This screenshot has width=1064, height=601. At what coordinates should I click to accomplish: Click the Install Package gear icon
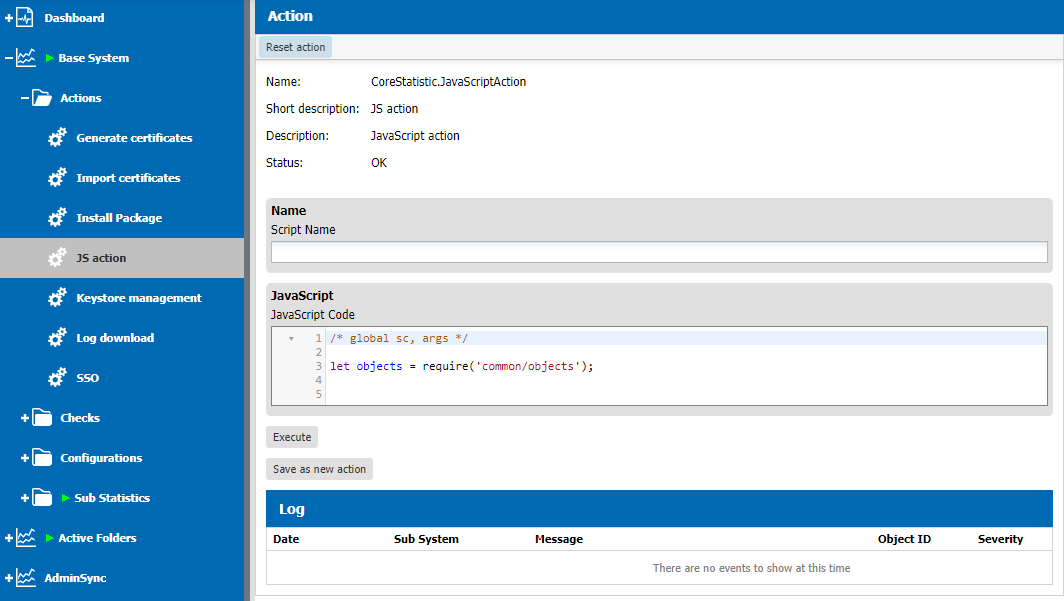[57, 218]
